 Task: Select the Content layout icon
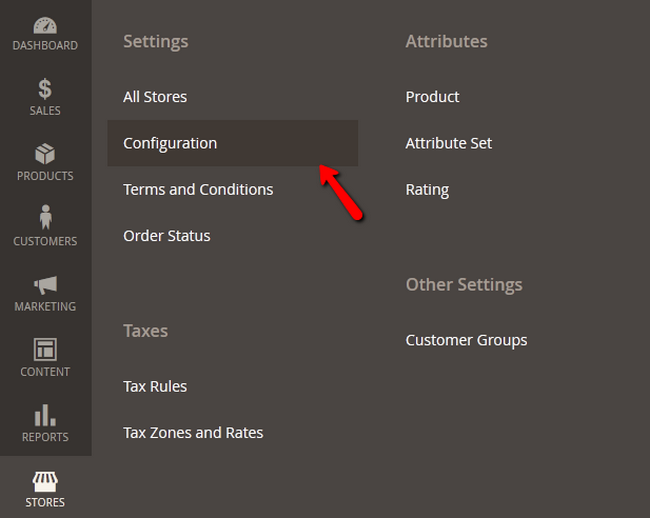coord(45,349)
